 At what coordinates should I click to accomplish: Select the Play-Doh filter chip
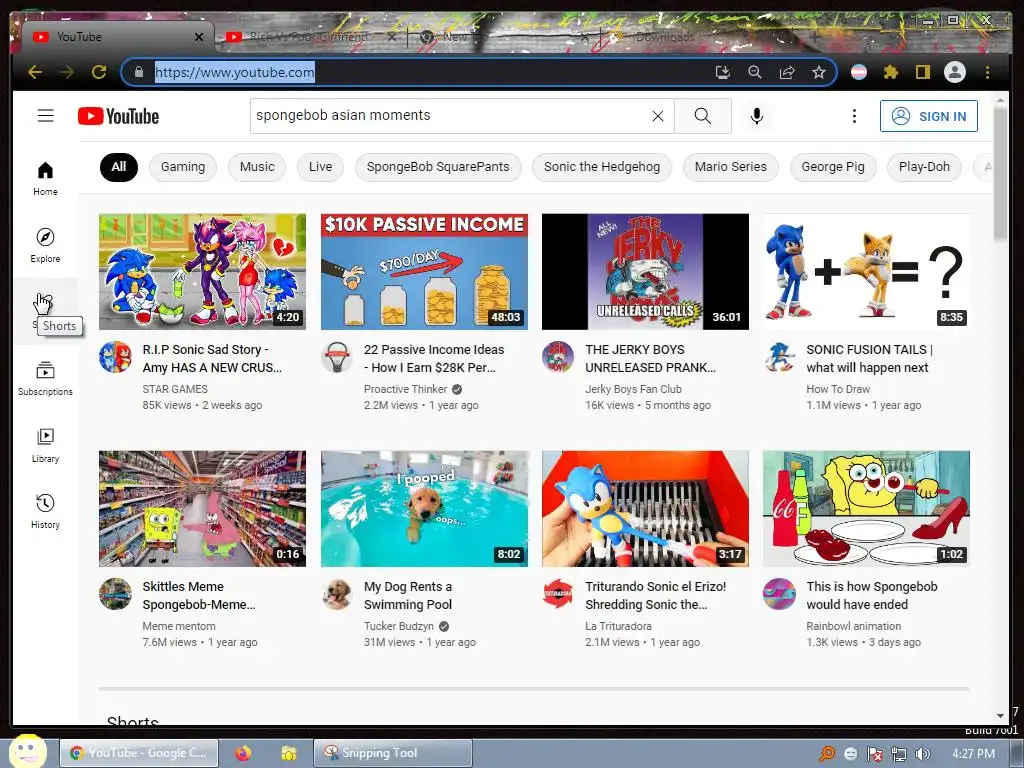tap(924, 167)
